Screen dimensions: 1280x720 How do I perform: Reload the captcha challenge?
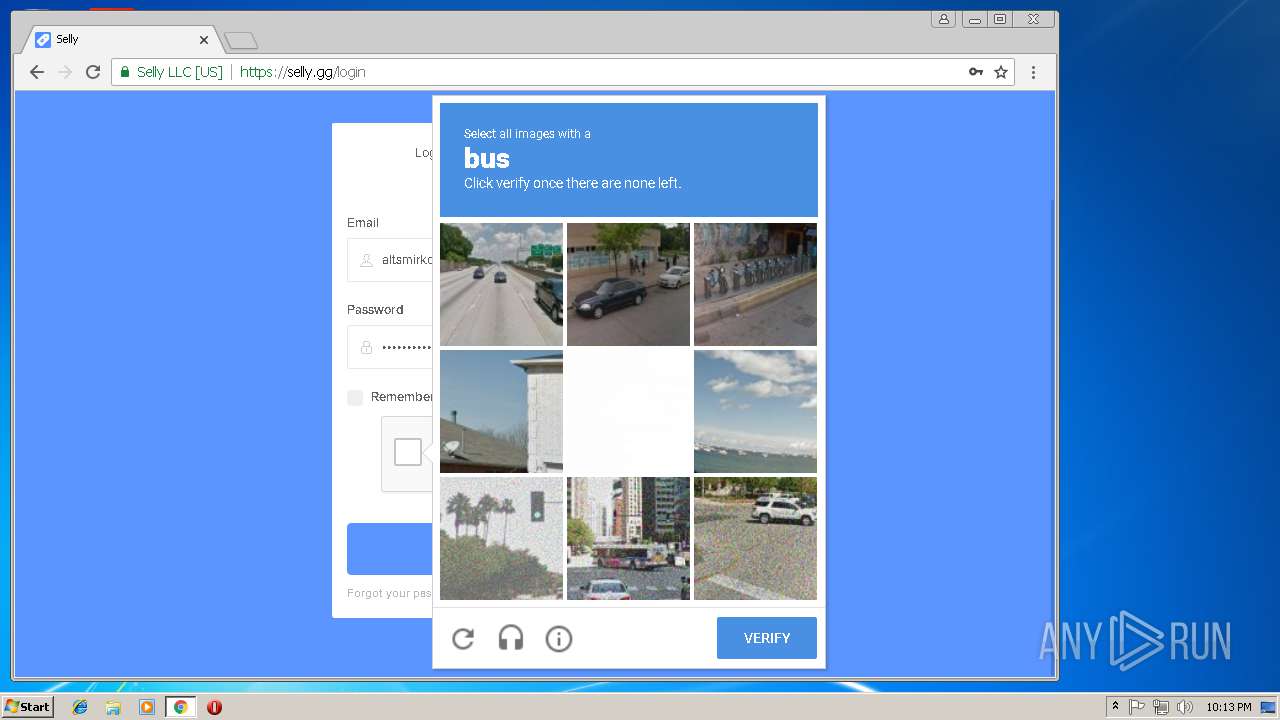pyautogui.click(x=463, y=638)
